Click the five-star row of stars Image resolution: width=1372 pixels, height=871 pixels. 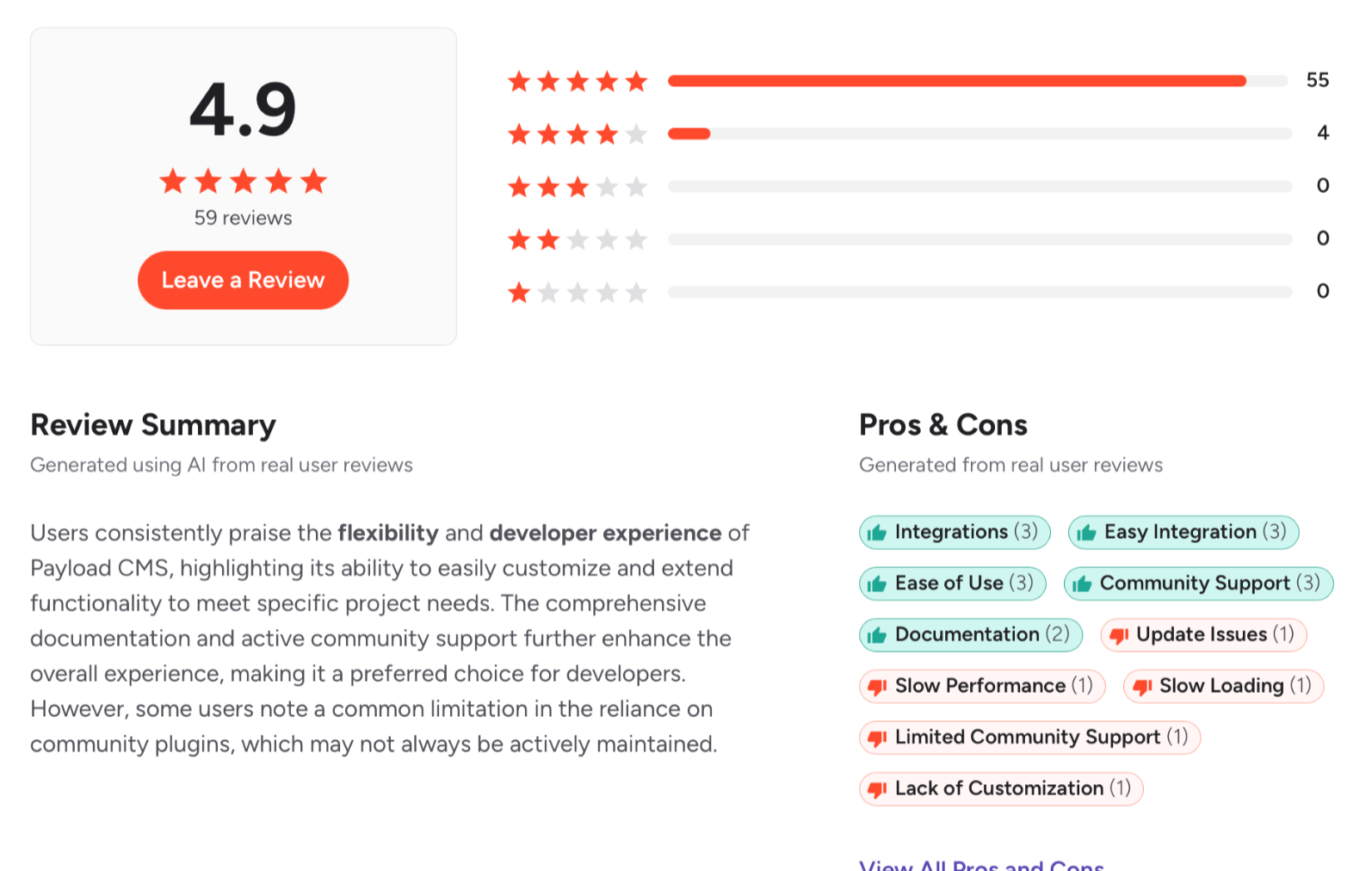tap(578, 82)
